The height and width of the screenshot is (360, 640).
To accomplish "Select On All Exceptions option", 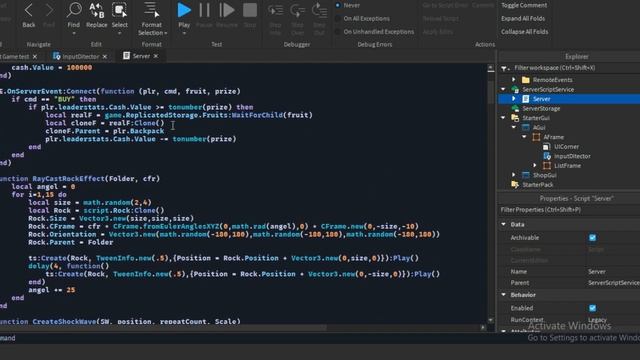I will pos(338,18).
